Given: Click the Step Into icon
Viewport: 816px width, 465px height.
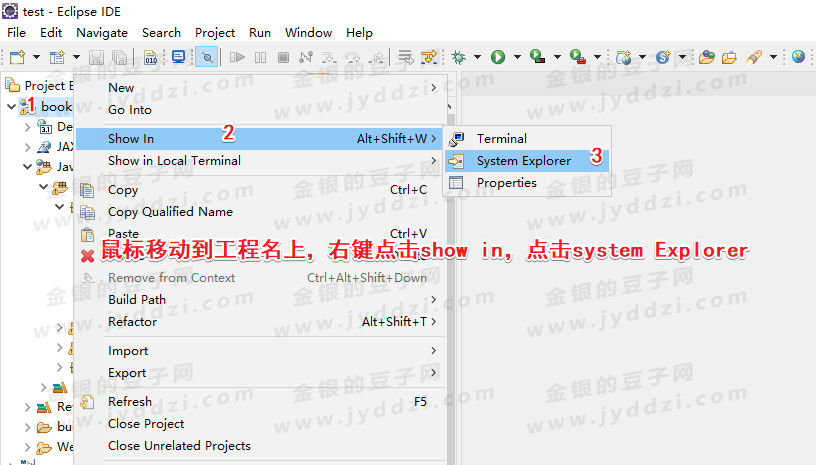Looking at the screenshot, I should tap(329, 57).
